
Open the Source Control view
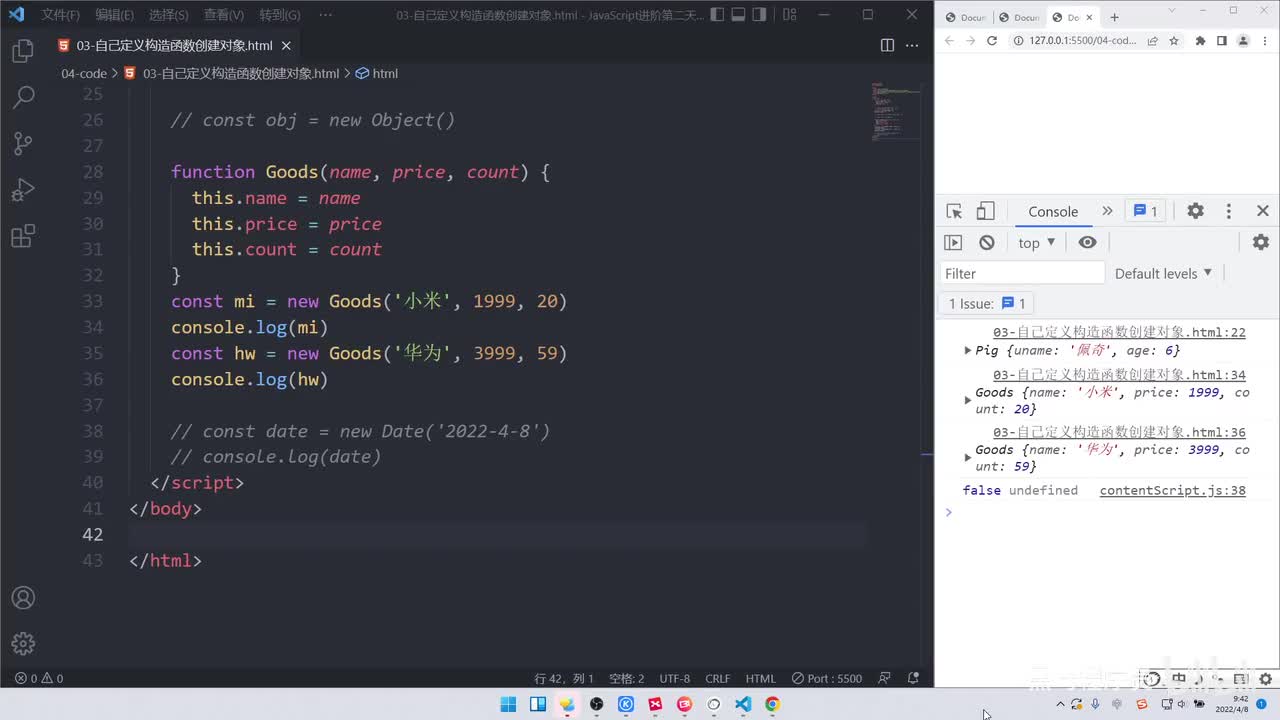tap(23, 144)
